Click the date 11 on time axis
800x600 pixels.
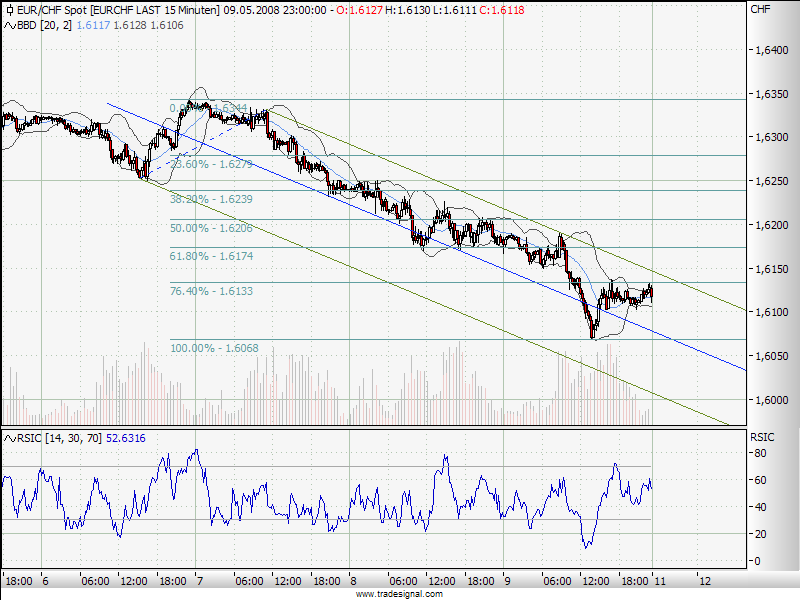[x=660, y=581]
